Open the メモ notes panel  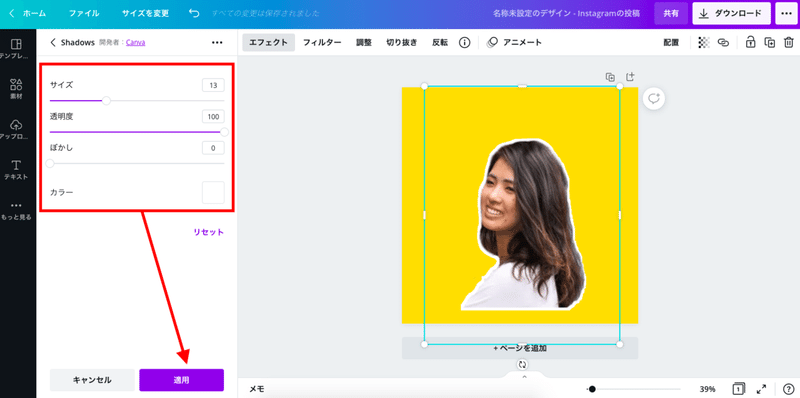(257, 389)
